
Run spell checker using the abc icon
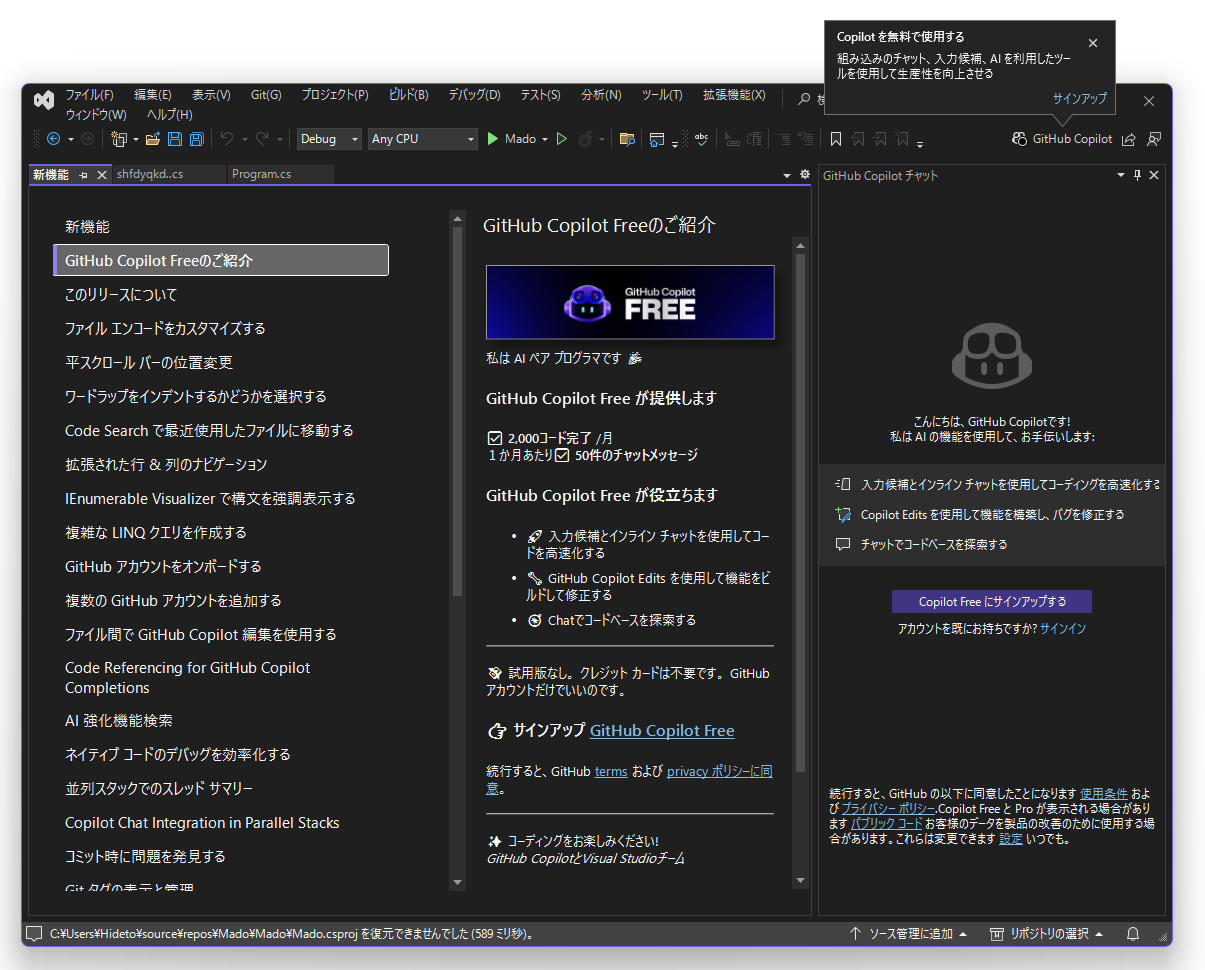701,139
